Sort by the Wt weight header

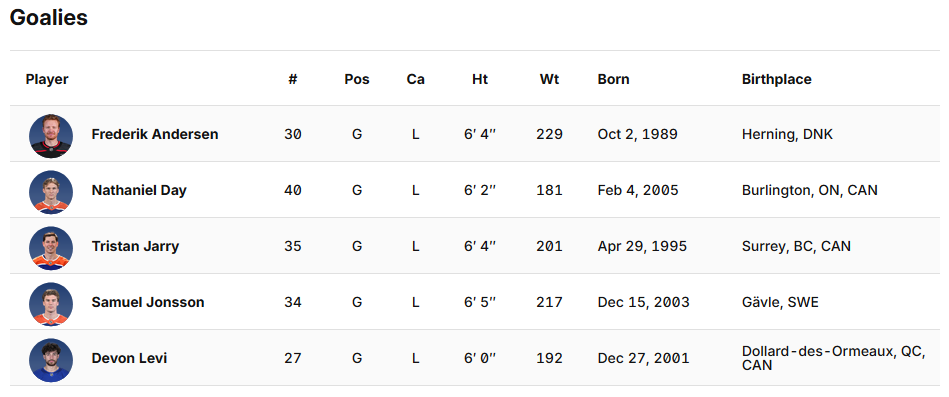tap(550, 79)
